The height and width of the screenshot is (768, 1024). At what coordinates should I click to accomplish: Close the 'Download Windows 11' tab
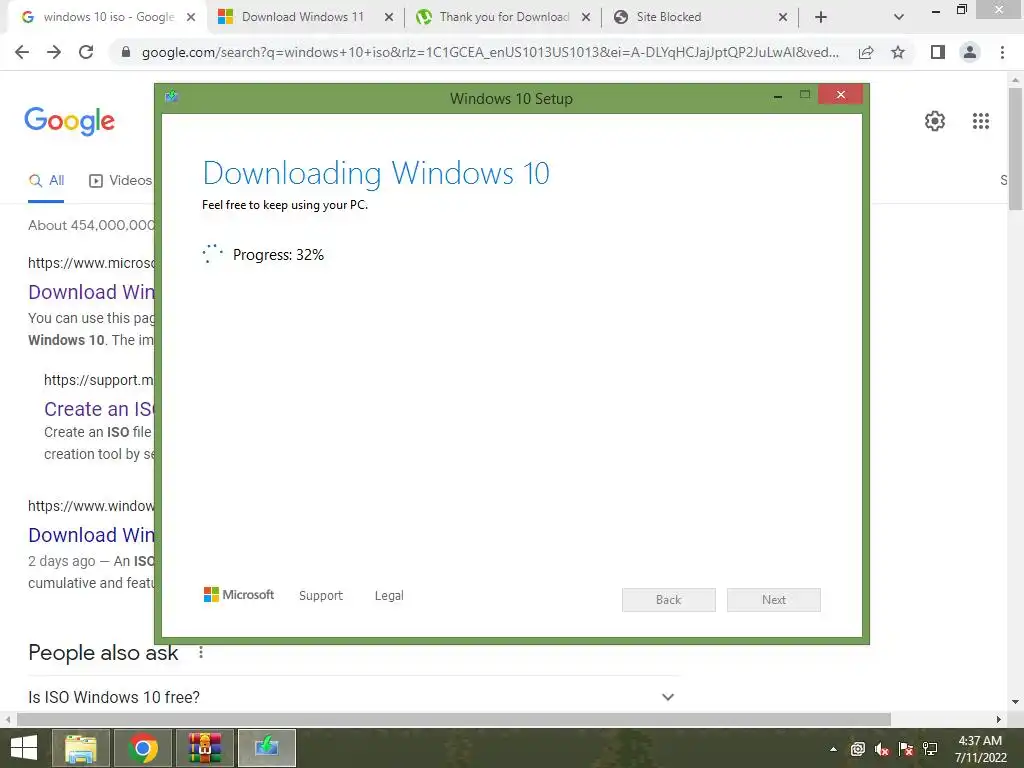click(389, 18)
